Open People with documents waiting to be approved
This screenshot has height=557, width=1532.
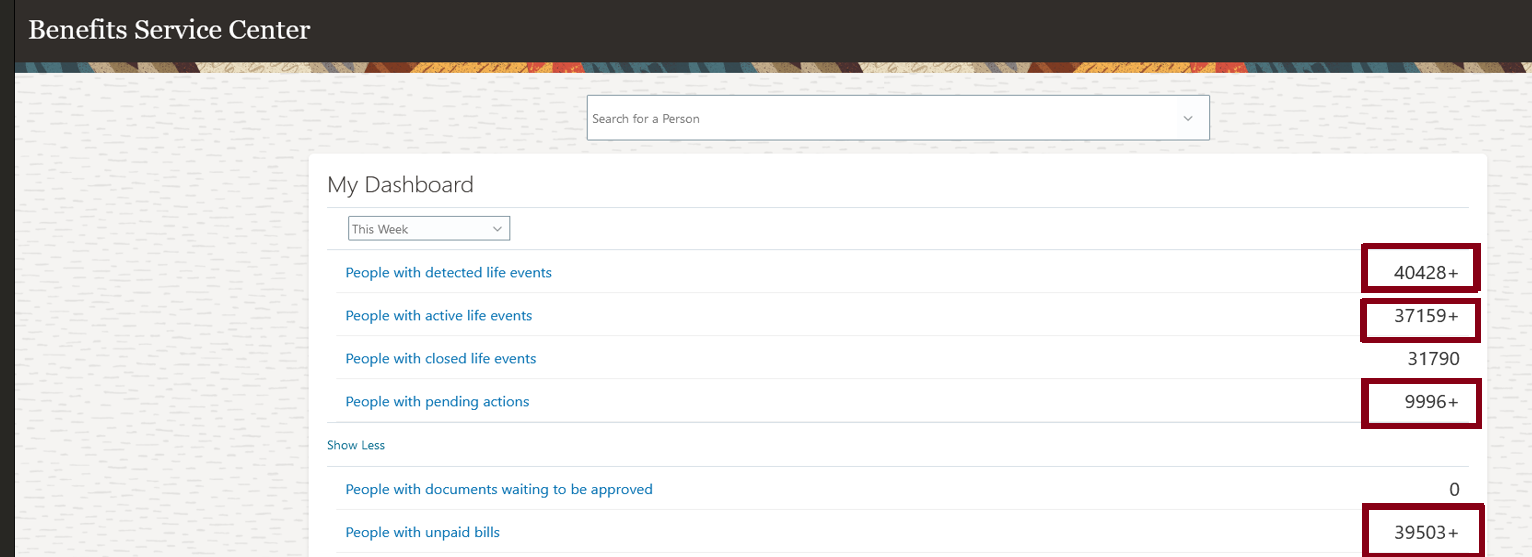(498, 489)
